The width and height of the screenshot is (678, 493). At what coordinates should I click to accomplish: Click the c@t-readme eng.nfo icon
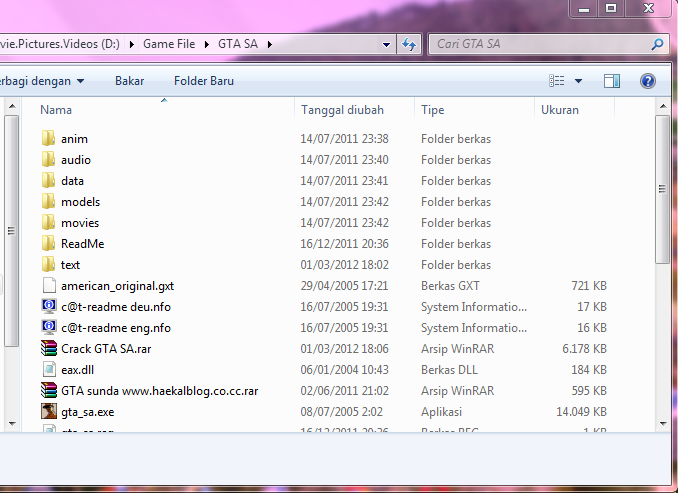click(49, 327)
